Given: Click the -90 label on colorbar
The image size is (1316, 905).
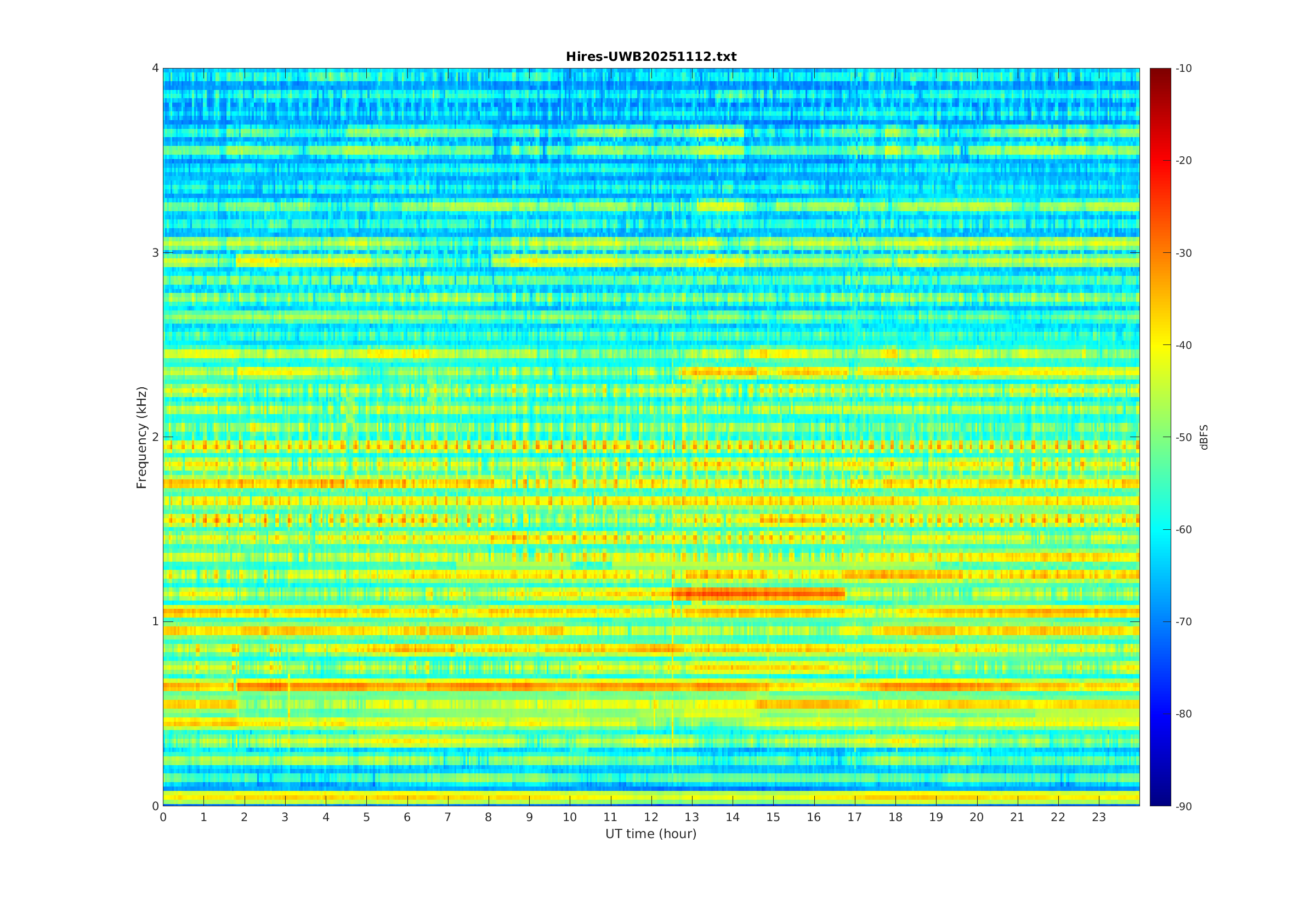Looking at the screenshot, I should [1183, 806].
